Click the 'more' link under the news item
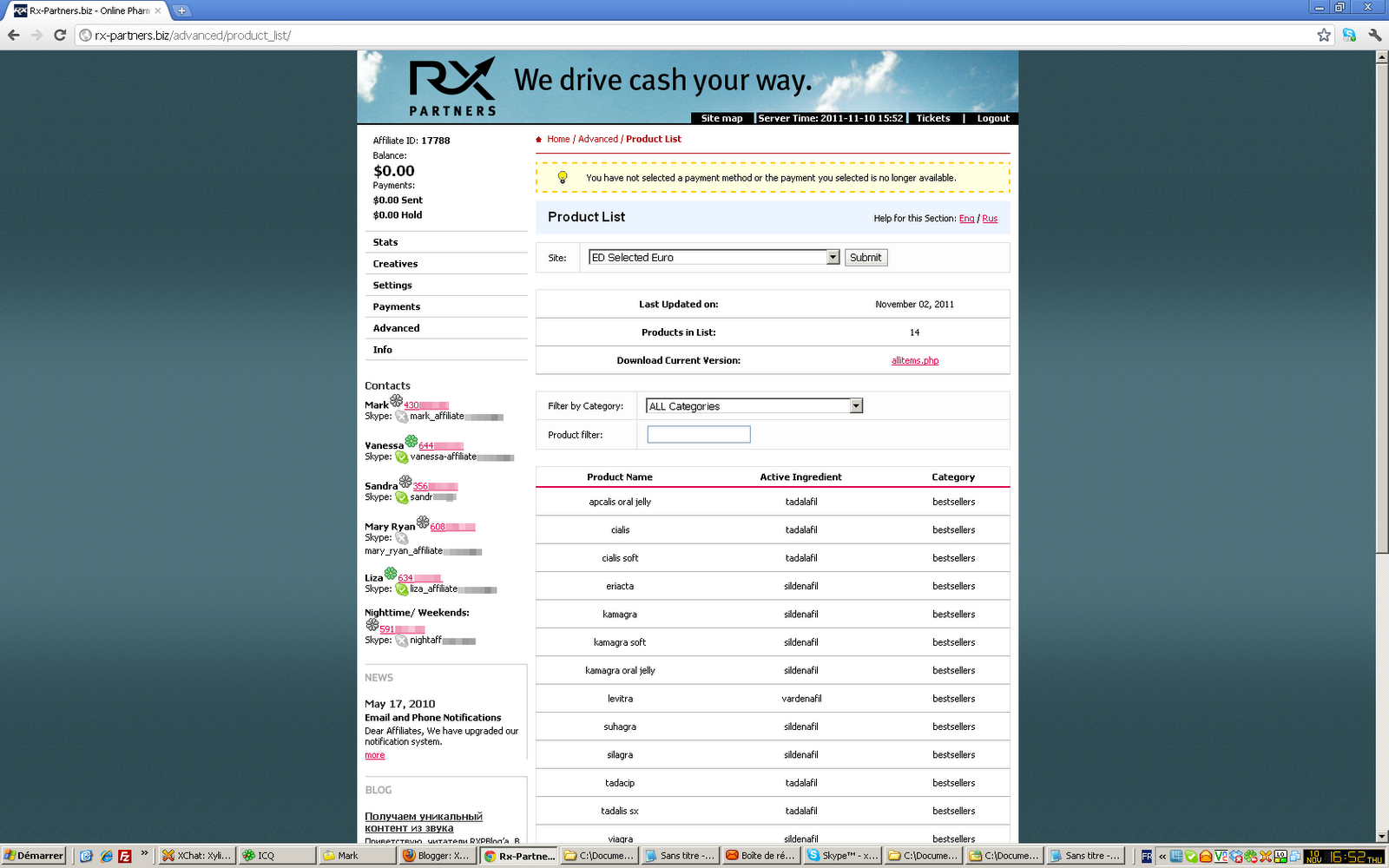Screen dimensions: 1389x868 (x=375, y=755)
